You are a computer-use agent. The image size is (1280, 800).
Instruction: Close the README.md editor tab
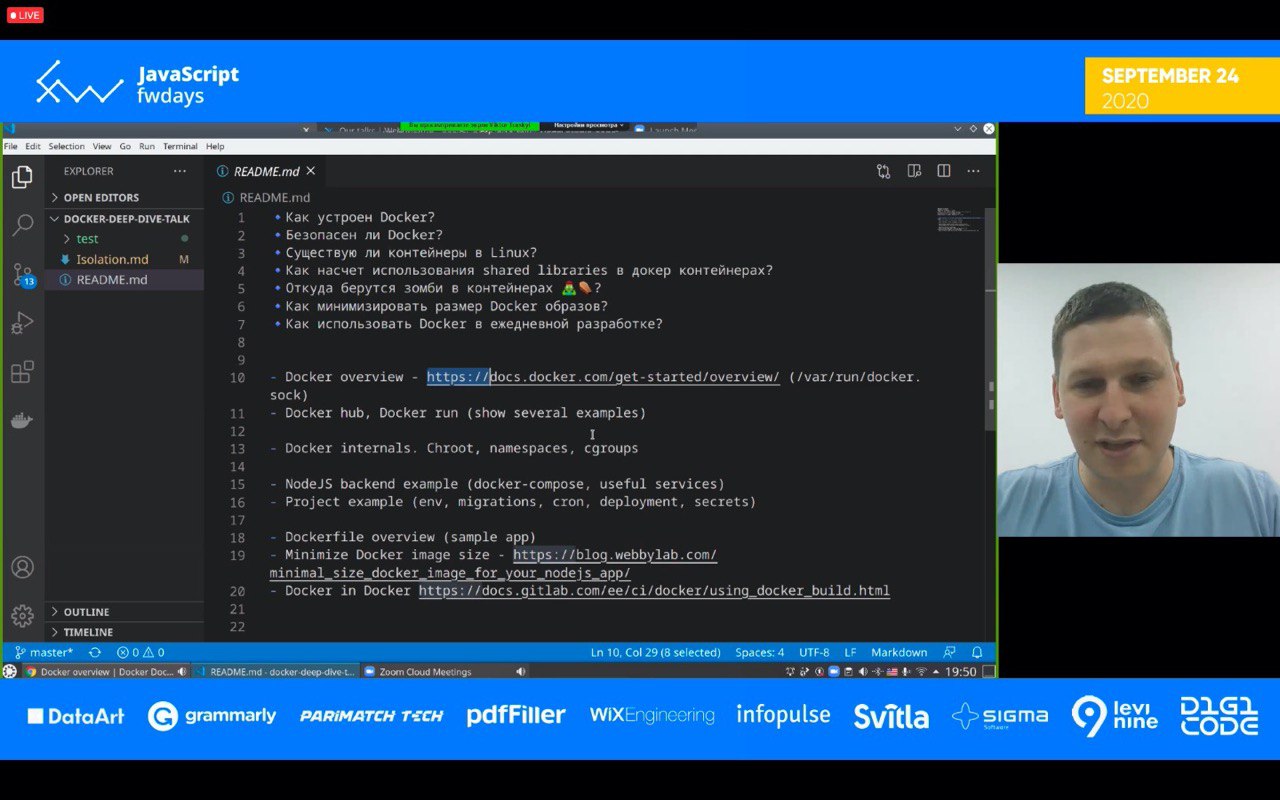[311, 171]
